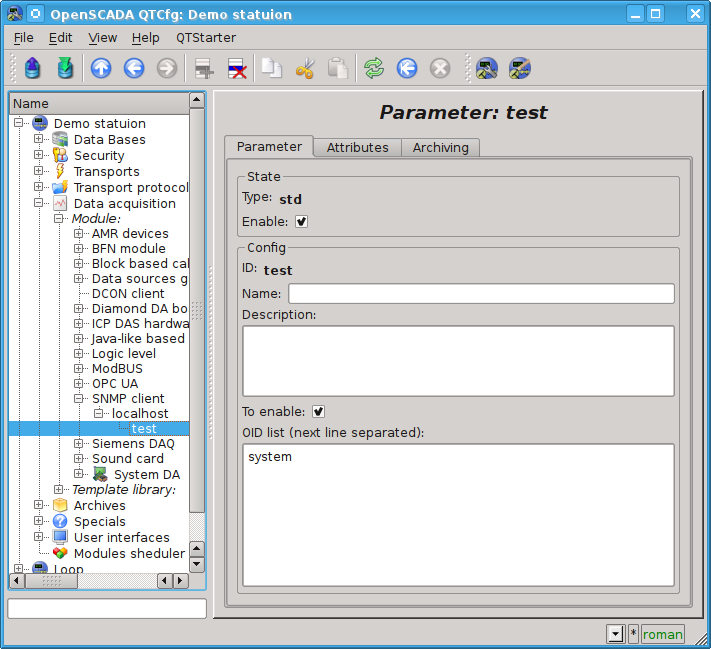Image resolution: width=711 pixels, height=649 pixels.
Task: Select the localhost tree item
Action: point(140,414)
